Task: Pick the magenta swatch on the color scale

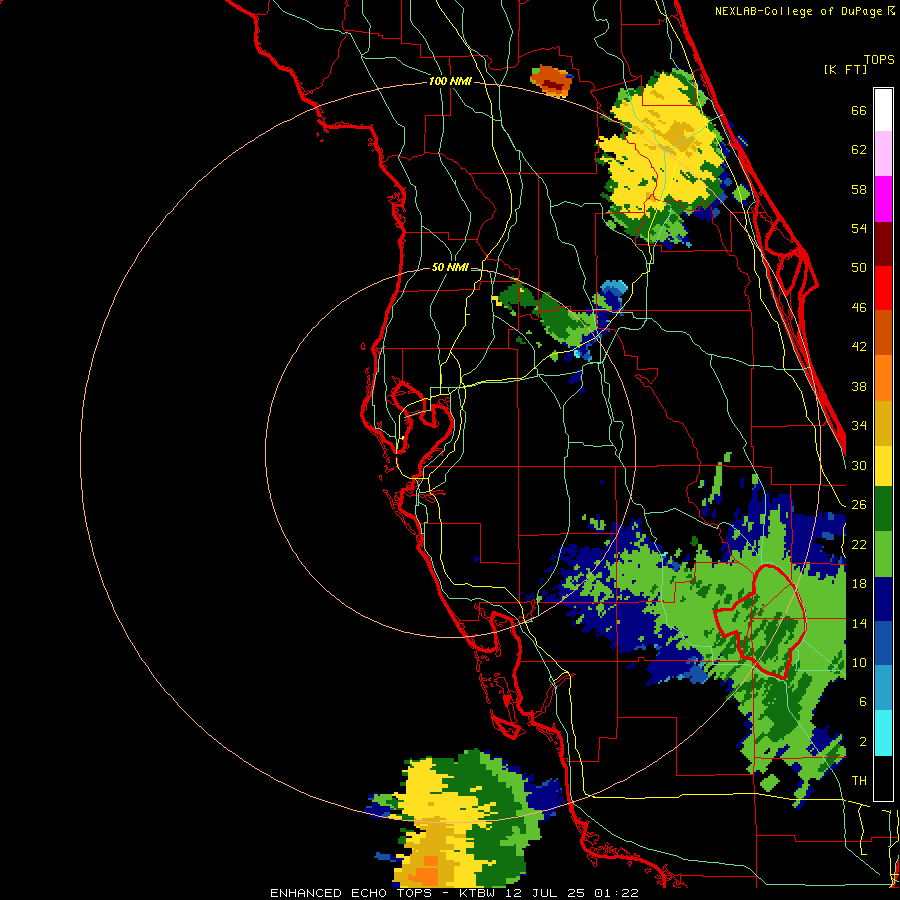Action: pyautogui.click(x=883, y=199)
